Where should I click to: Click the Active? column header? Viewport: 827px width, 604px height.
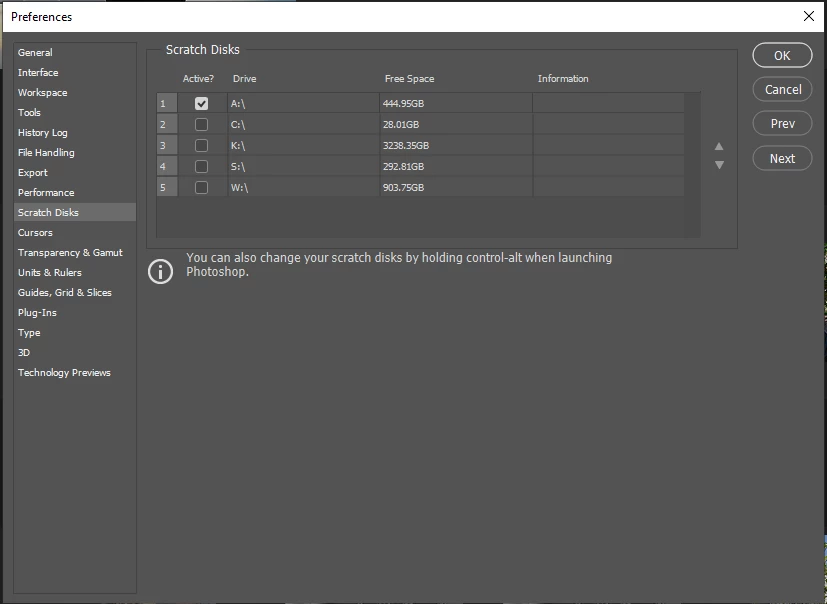click(198, 79)
